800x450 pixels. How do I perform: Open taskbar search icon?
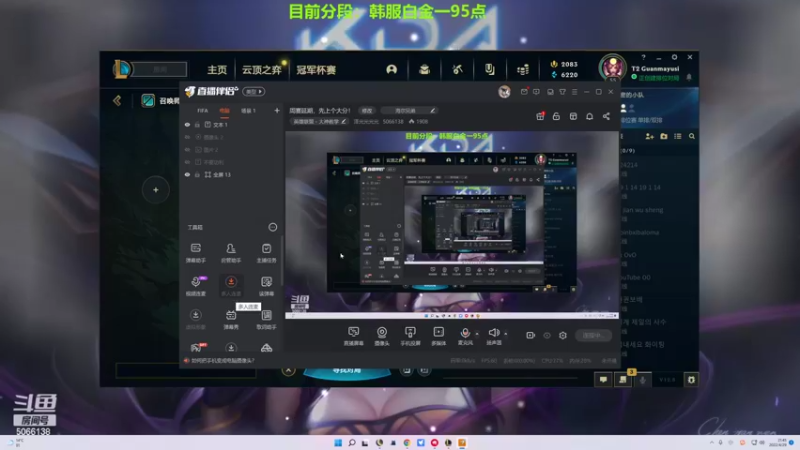[352, 442]
